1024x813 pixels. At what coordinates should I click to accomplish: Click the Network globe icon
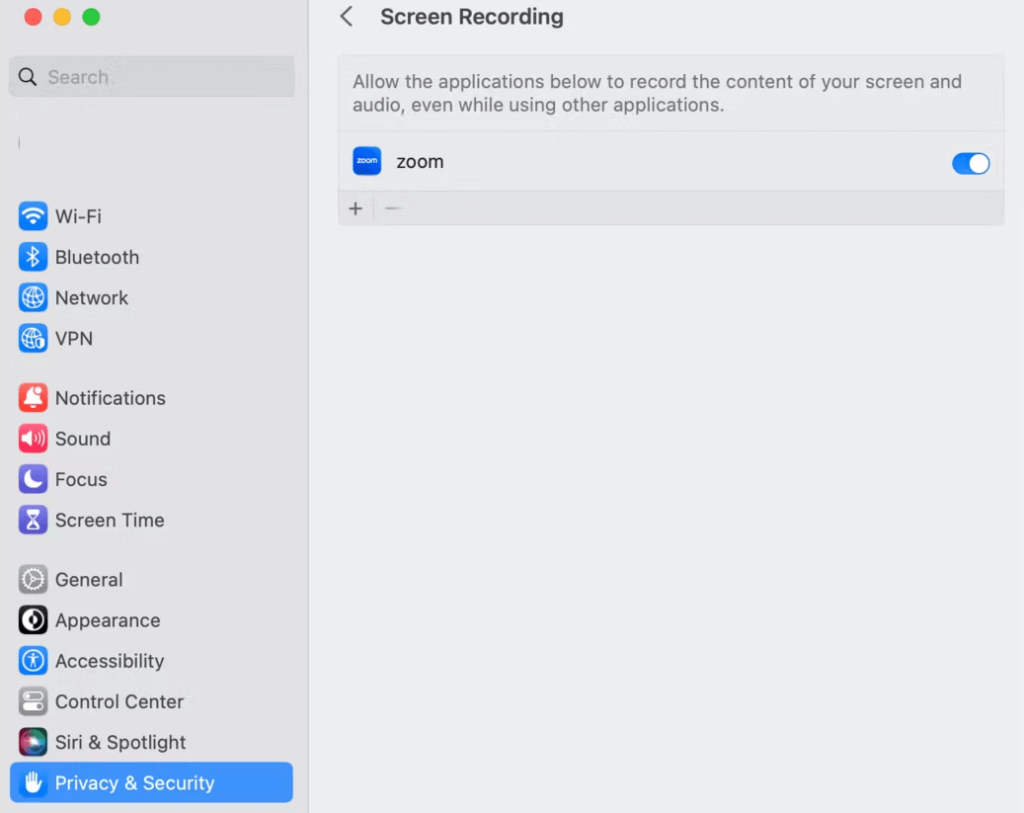tap(33, 298)
